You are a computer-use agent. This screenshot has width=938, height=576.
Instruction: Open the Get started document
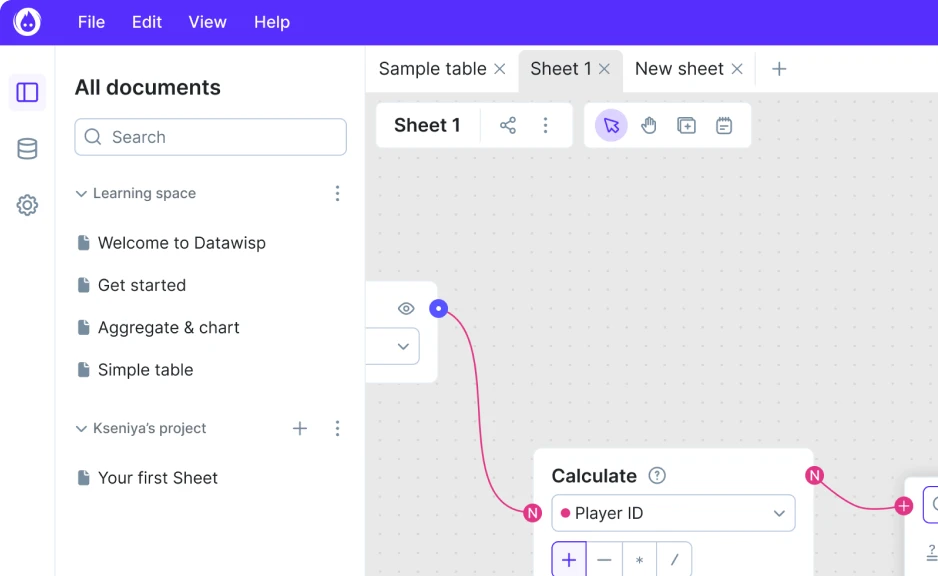point(142,285)
